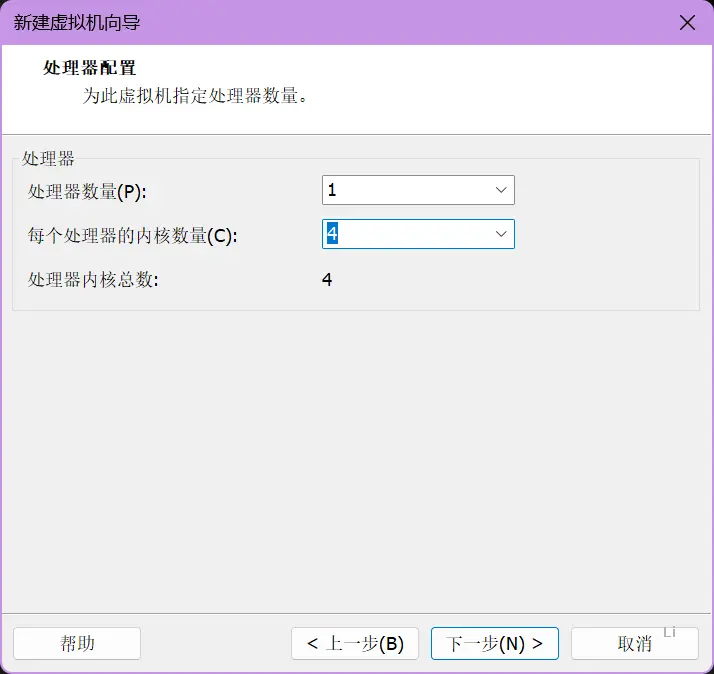Click the processor count field showing 1
This screenshot has width=714, height=674.
[x=418, y=190]
